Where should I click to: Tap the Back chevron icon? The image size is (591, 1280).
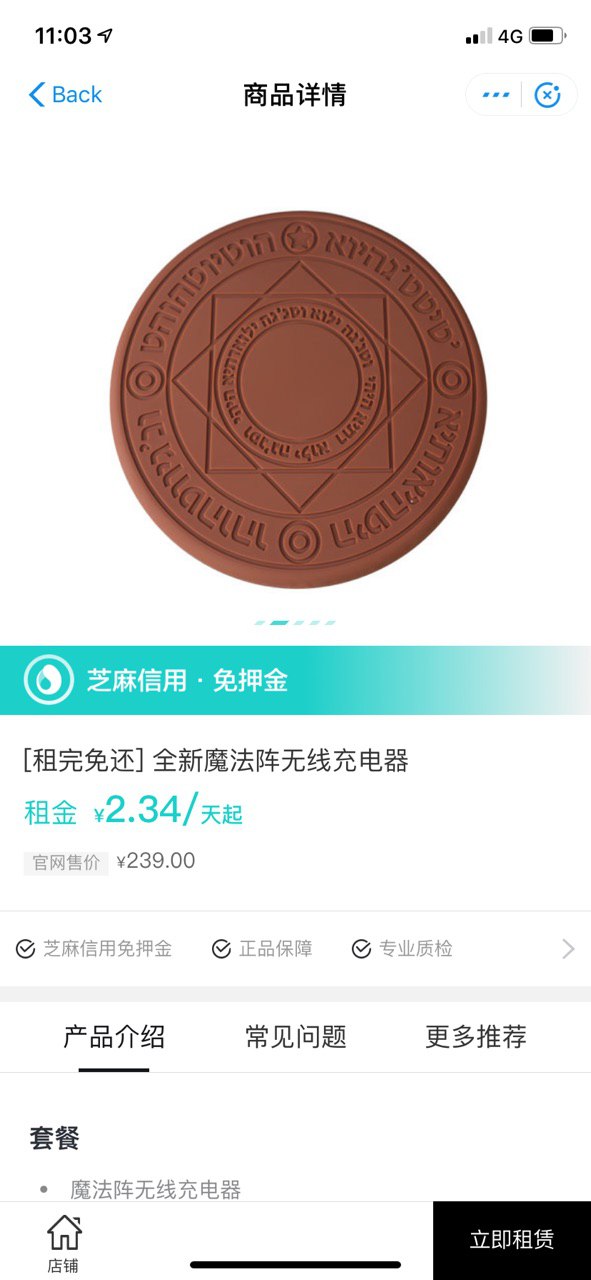coord(37,95)
